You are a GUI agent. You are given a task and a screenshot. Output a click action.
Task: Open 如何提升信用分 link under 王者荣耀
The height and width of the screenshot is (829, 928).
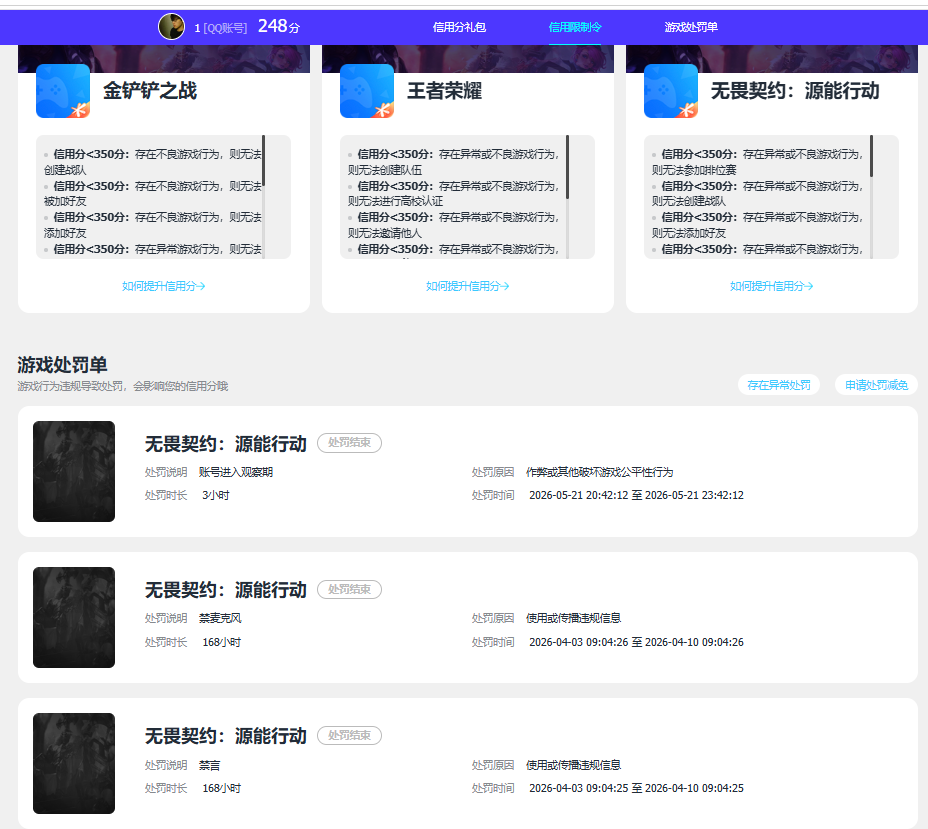click(468, 286)
